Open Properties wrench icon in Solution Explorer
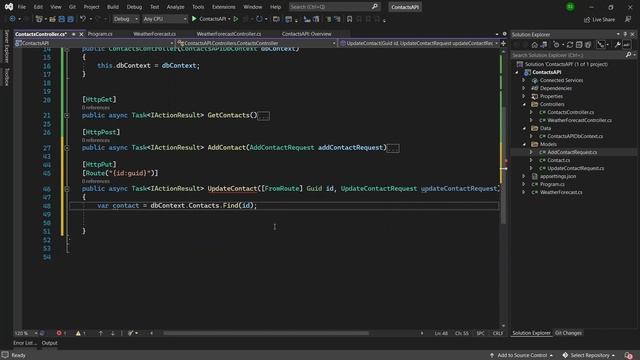 pyautogui.click(x=618, y=45)
